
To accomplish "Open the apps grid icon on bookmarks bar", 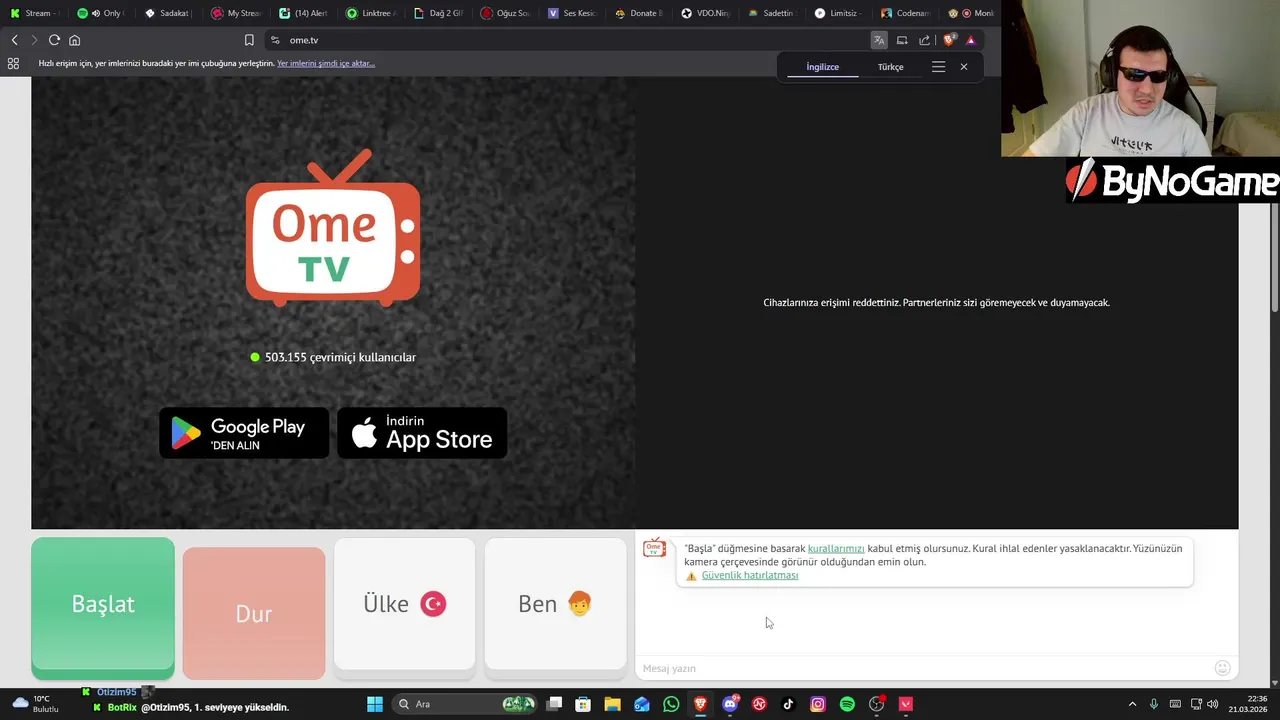I will (x=13, y=63).
